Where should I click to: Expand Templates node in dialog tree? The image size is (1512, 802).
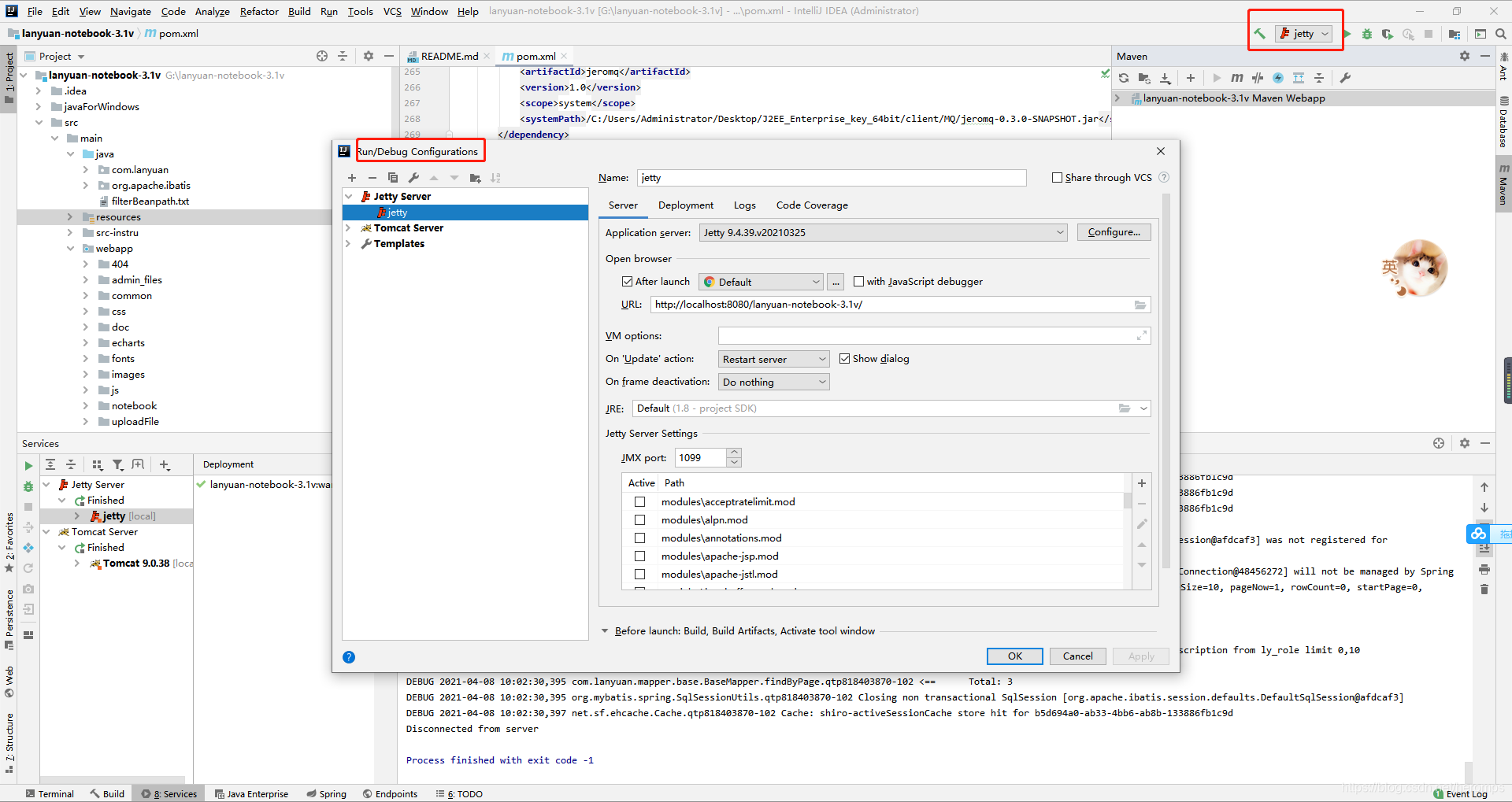tap(349, 244)
